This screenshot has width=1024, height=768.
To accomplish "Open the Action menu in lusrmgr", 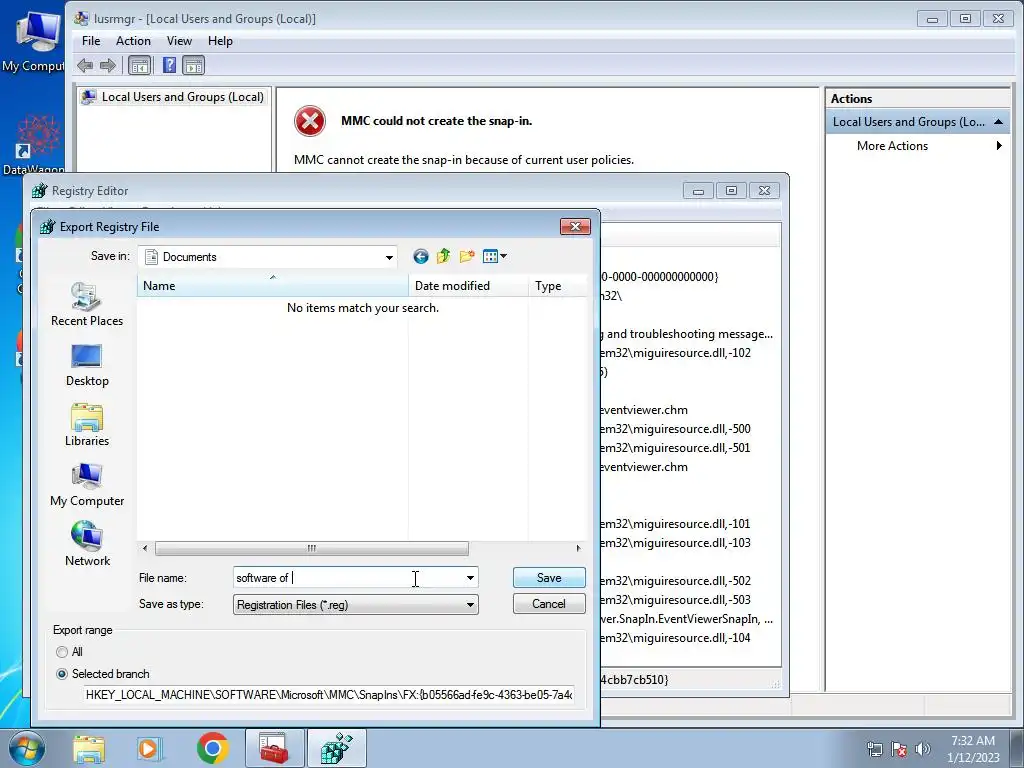I will tap(133, 40).
